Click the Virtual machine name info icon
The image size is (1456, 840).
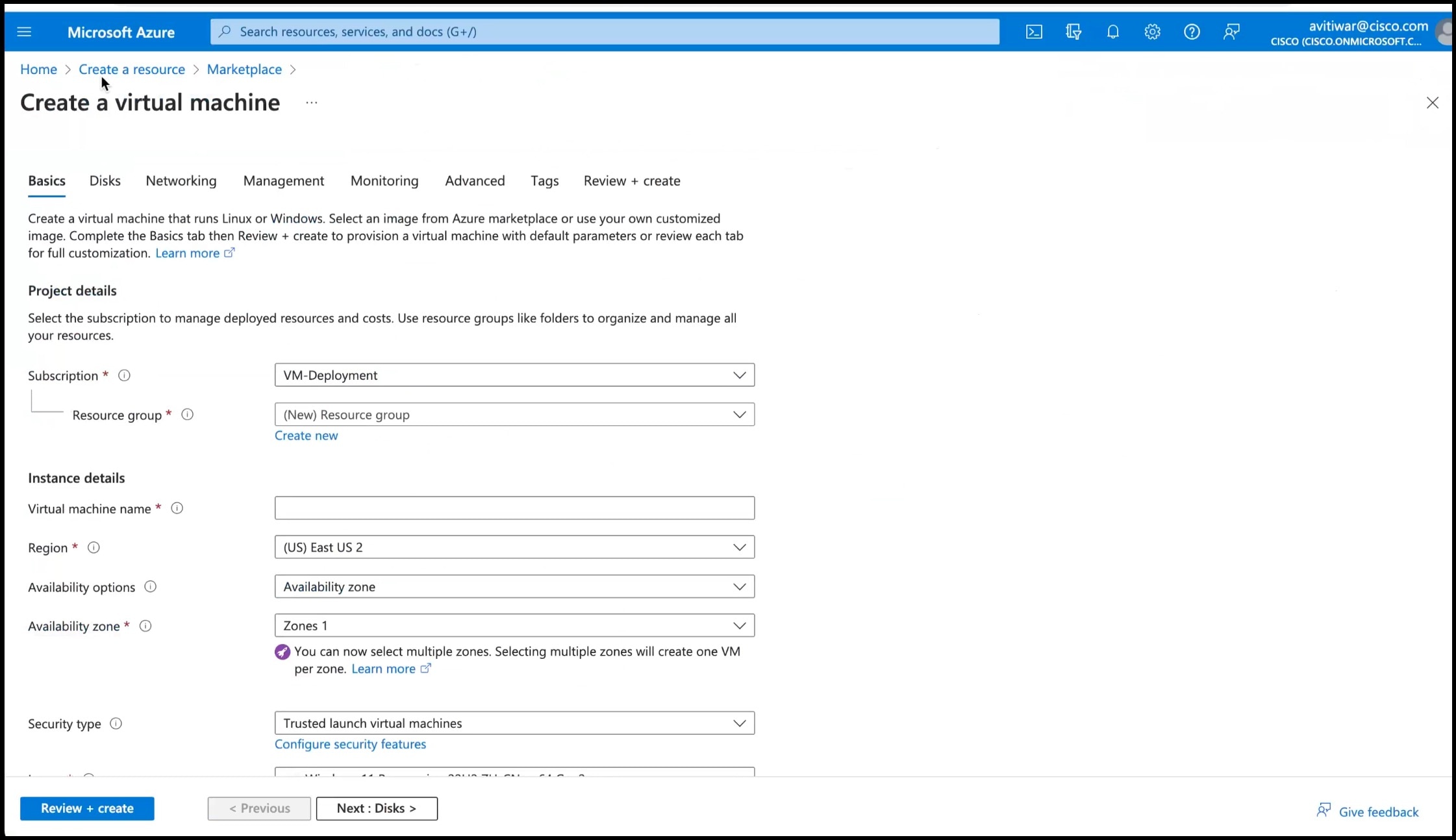[177, 508]
